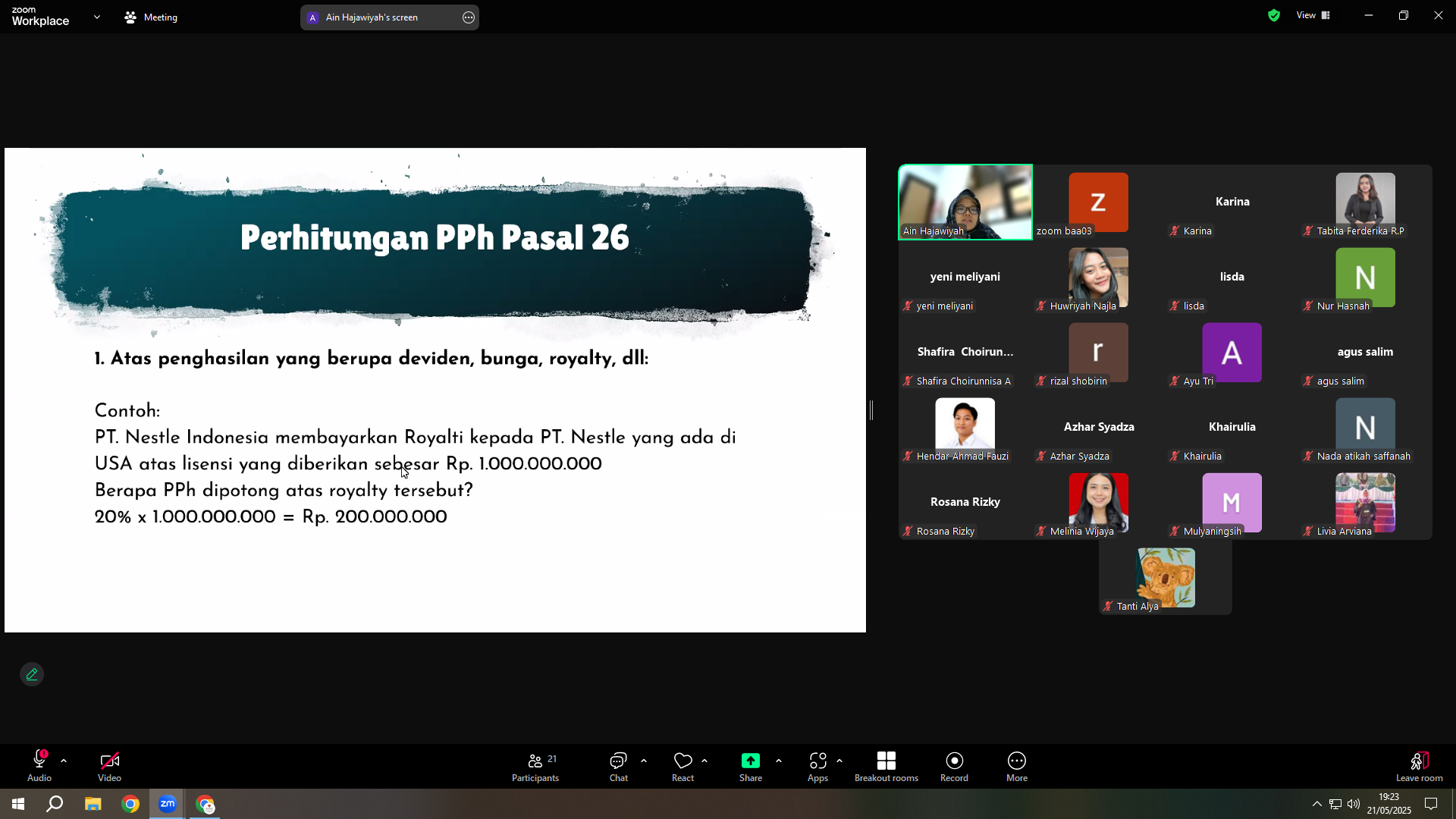Click Leave room button
The image size is (1456, 819).
click(x=1419, y=767)
